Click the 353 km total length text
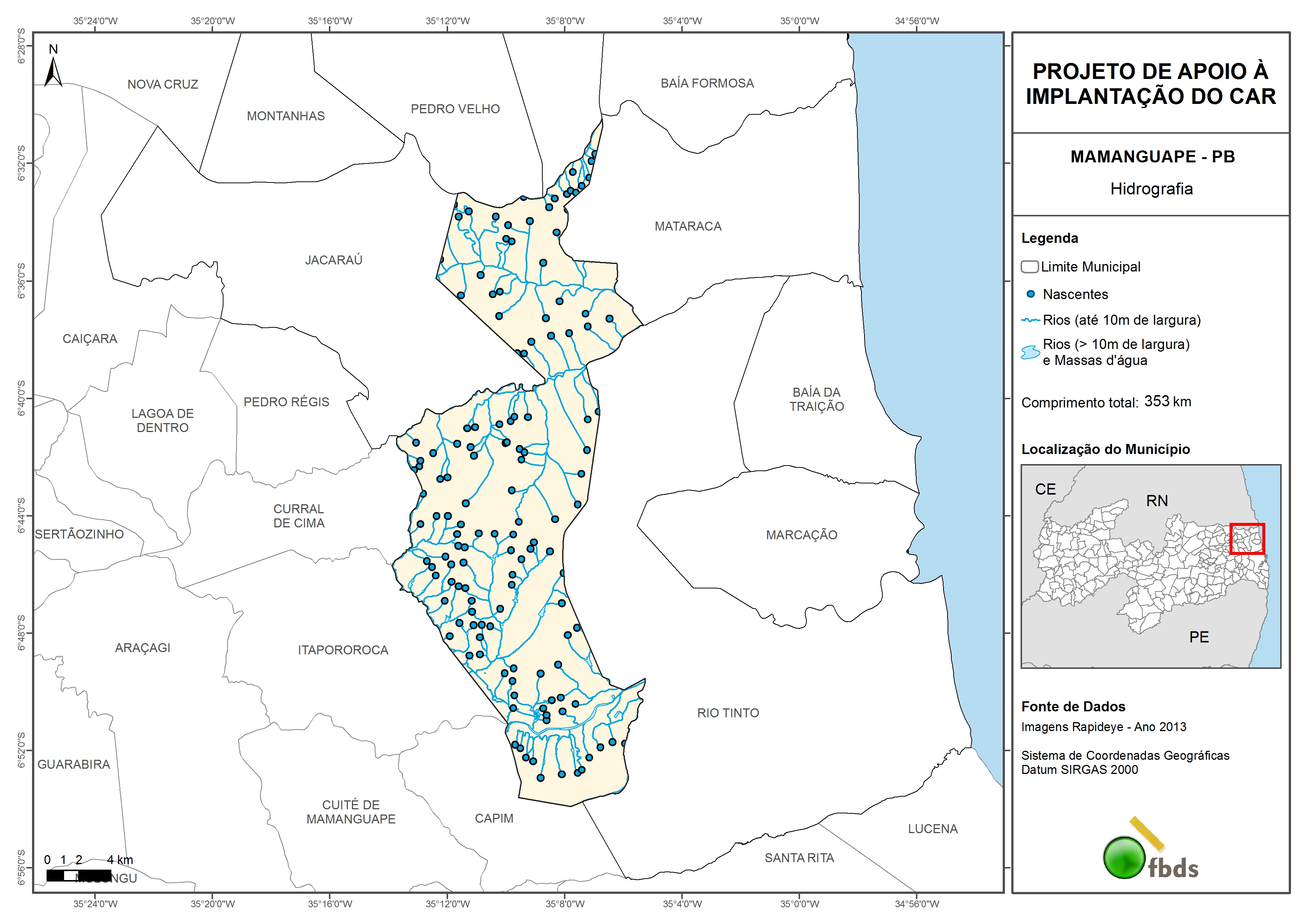The image size is (1307, 924). pyautogui.click(x=1167, y=401)
